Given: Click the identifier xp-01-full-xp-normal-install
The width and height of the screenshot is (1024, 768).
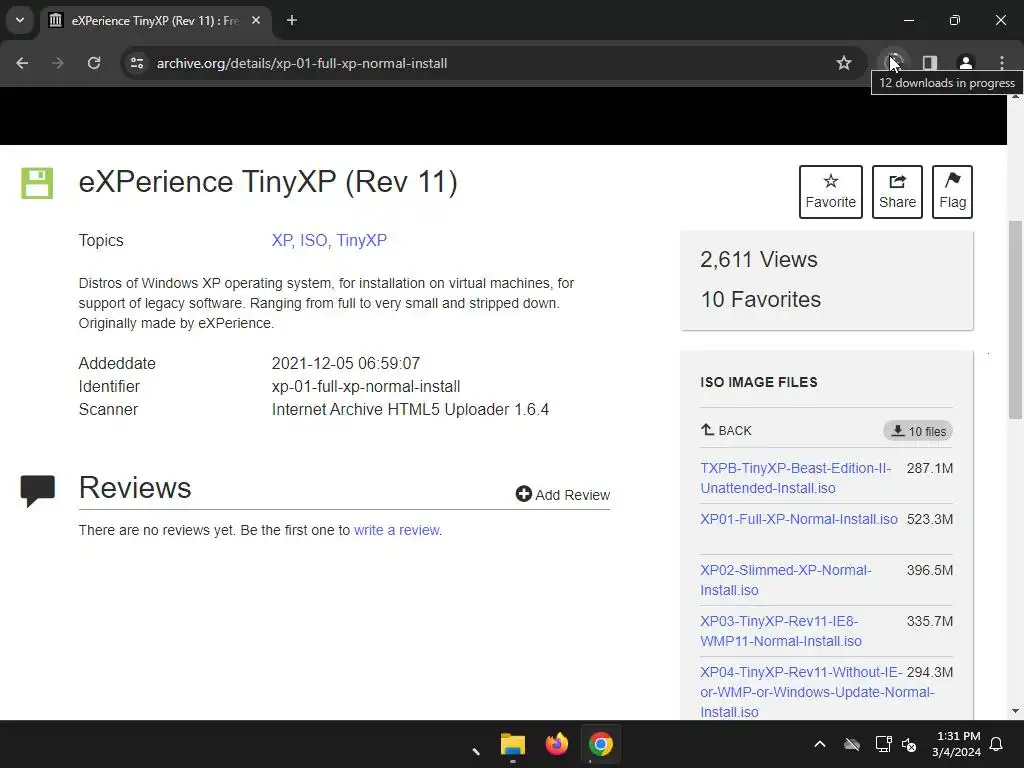Looking at the screenshot, I should click(x=366, y=387).
